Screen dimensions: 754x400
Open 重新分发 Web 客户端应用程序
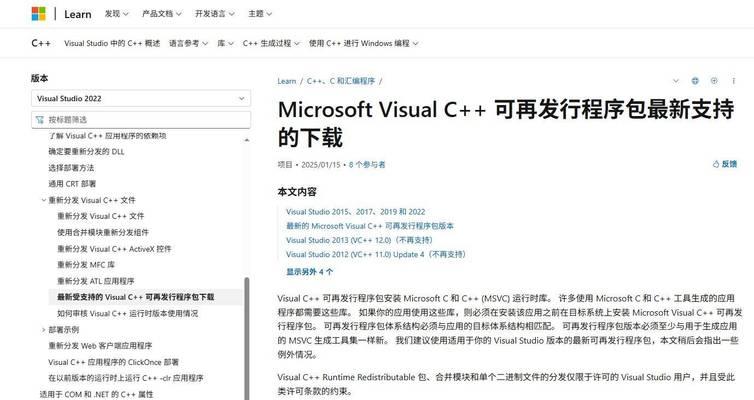[100, 346]
